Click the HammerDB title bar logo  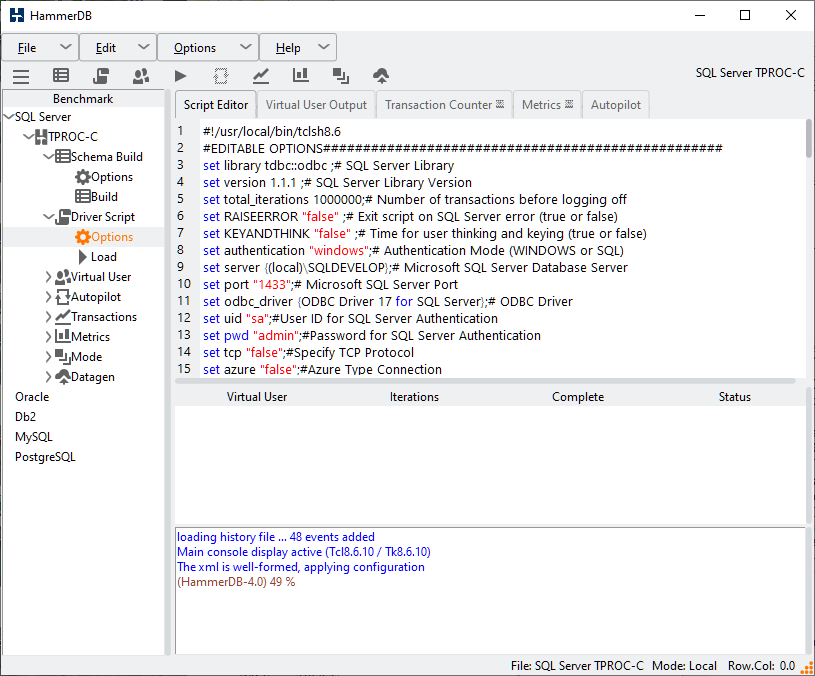click(17, 15)
